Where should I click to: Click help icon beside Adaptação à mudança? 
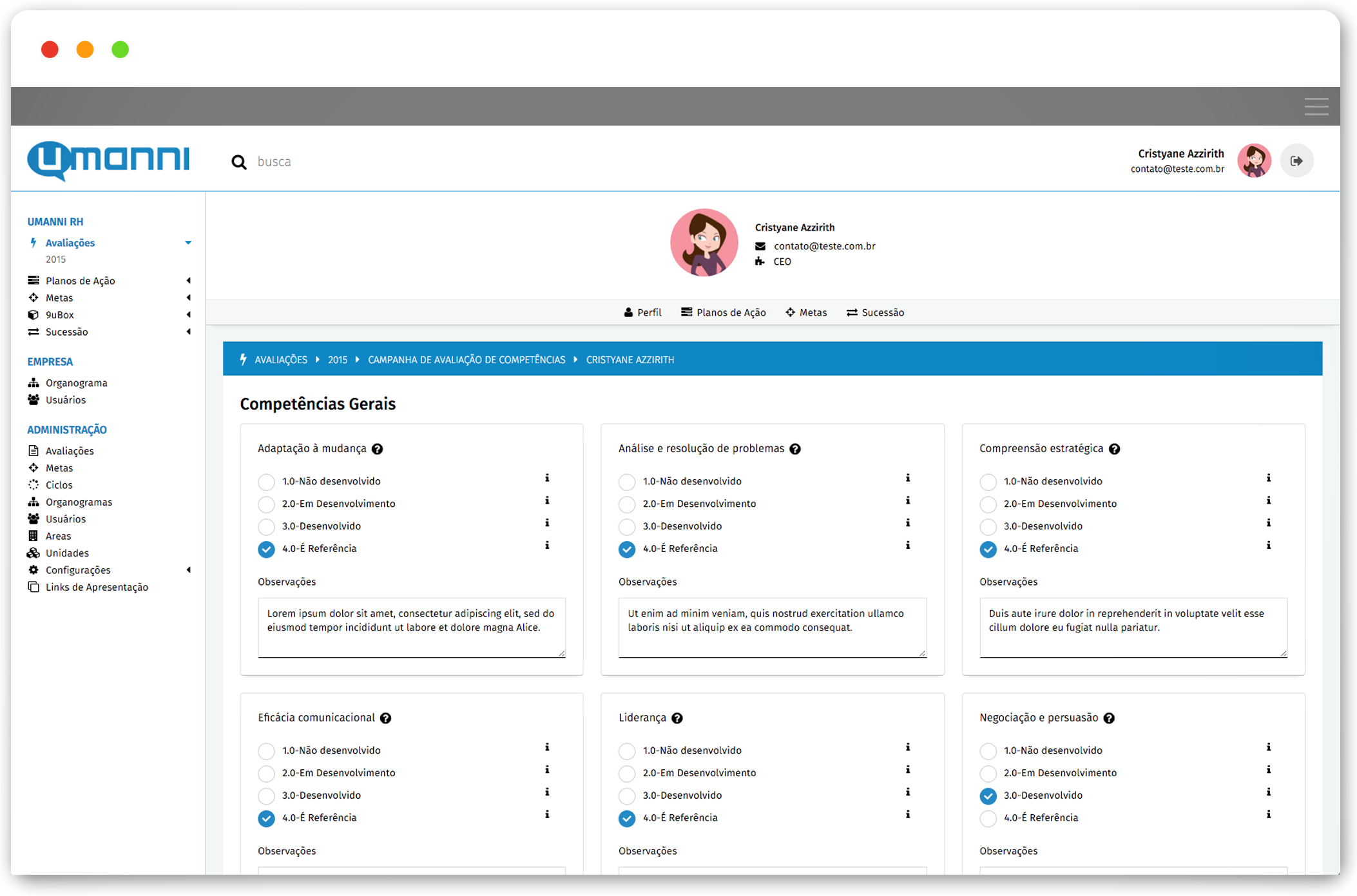click(x=378, y=449)
